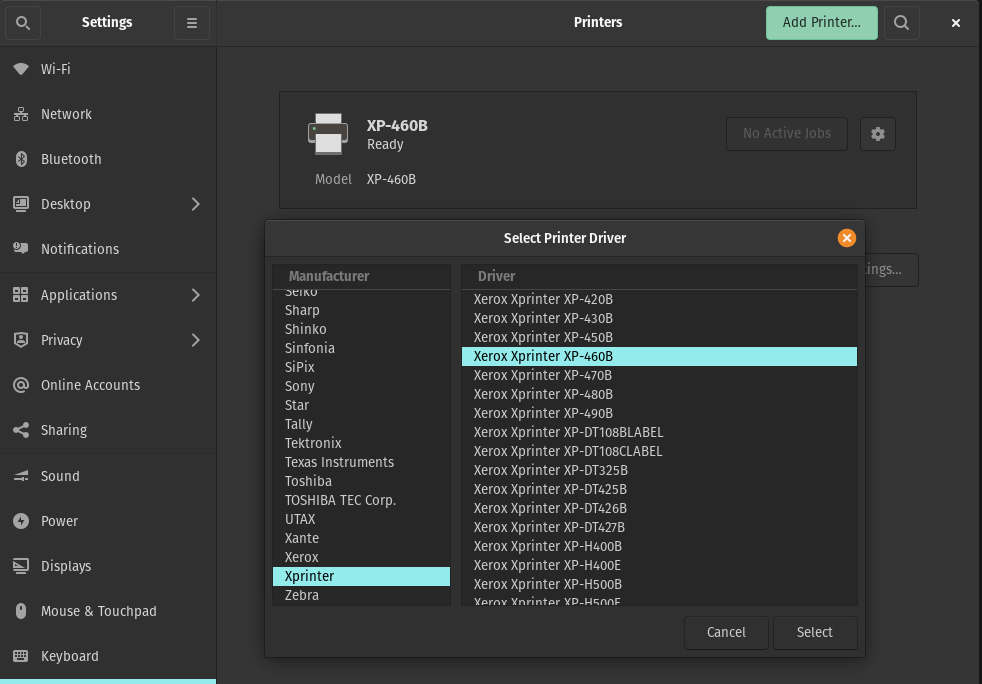Screen dimensions: 982x684
Task: Expand the Applications submenu chevron
Action: (x=195, y=295)
